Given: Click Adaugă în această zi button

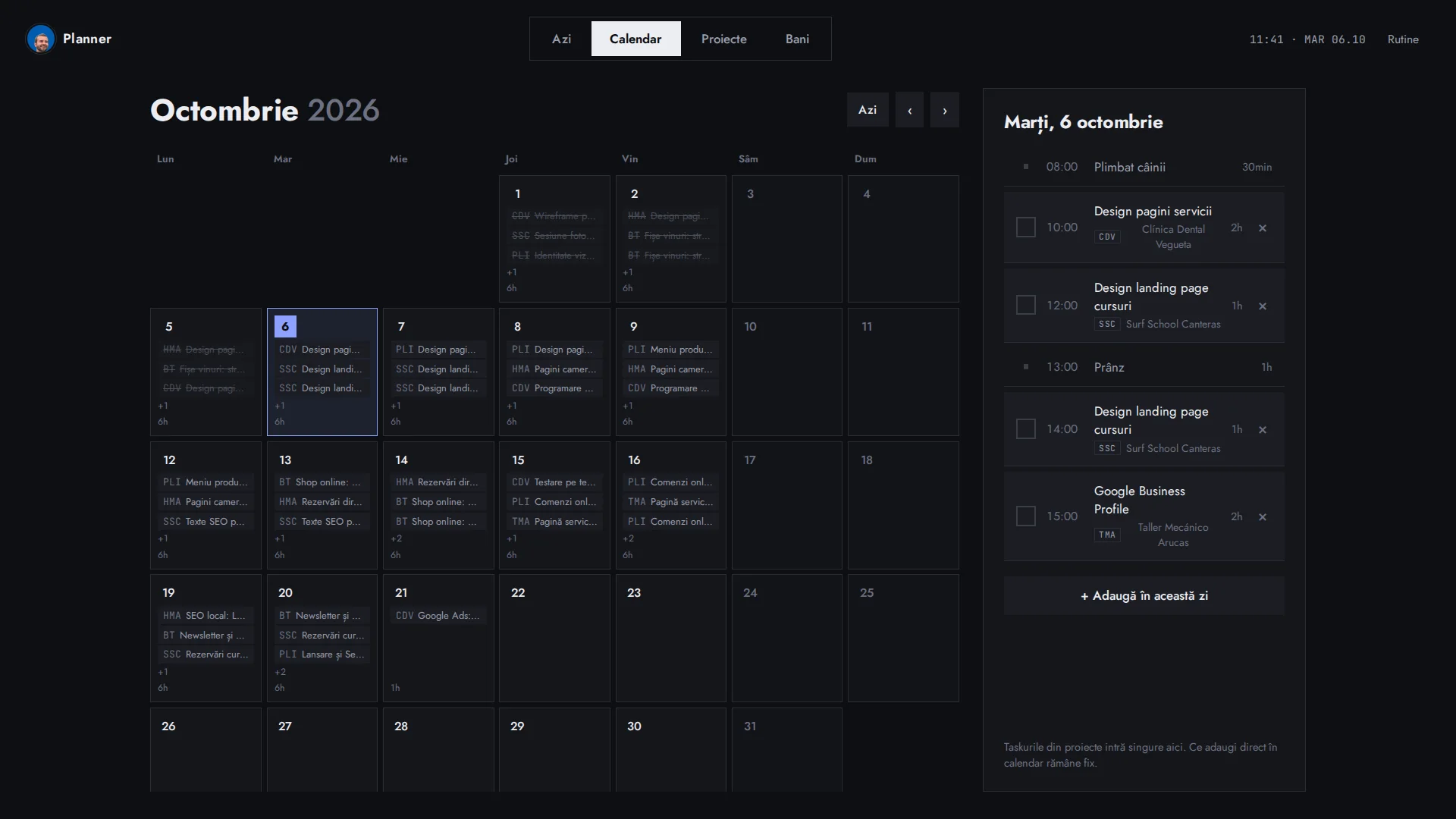Looking at the screenshot, I should point(1144,596).
